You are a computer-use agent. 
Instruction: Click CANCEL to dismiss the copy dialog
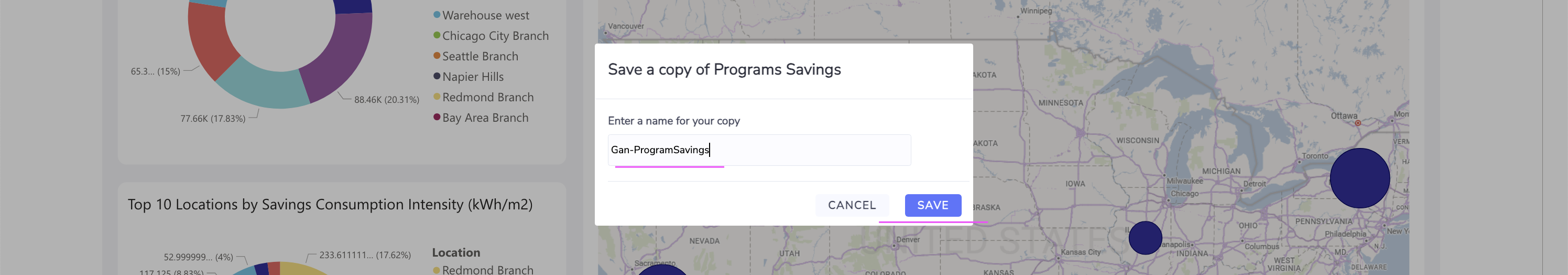(852, 206)
